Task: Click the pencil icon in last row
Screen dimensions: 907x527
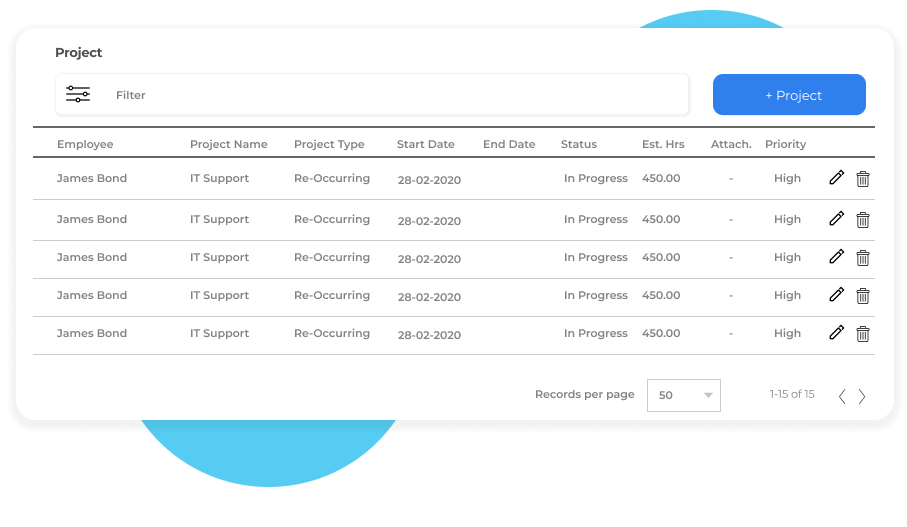Action: [x=837, y=333]
